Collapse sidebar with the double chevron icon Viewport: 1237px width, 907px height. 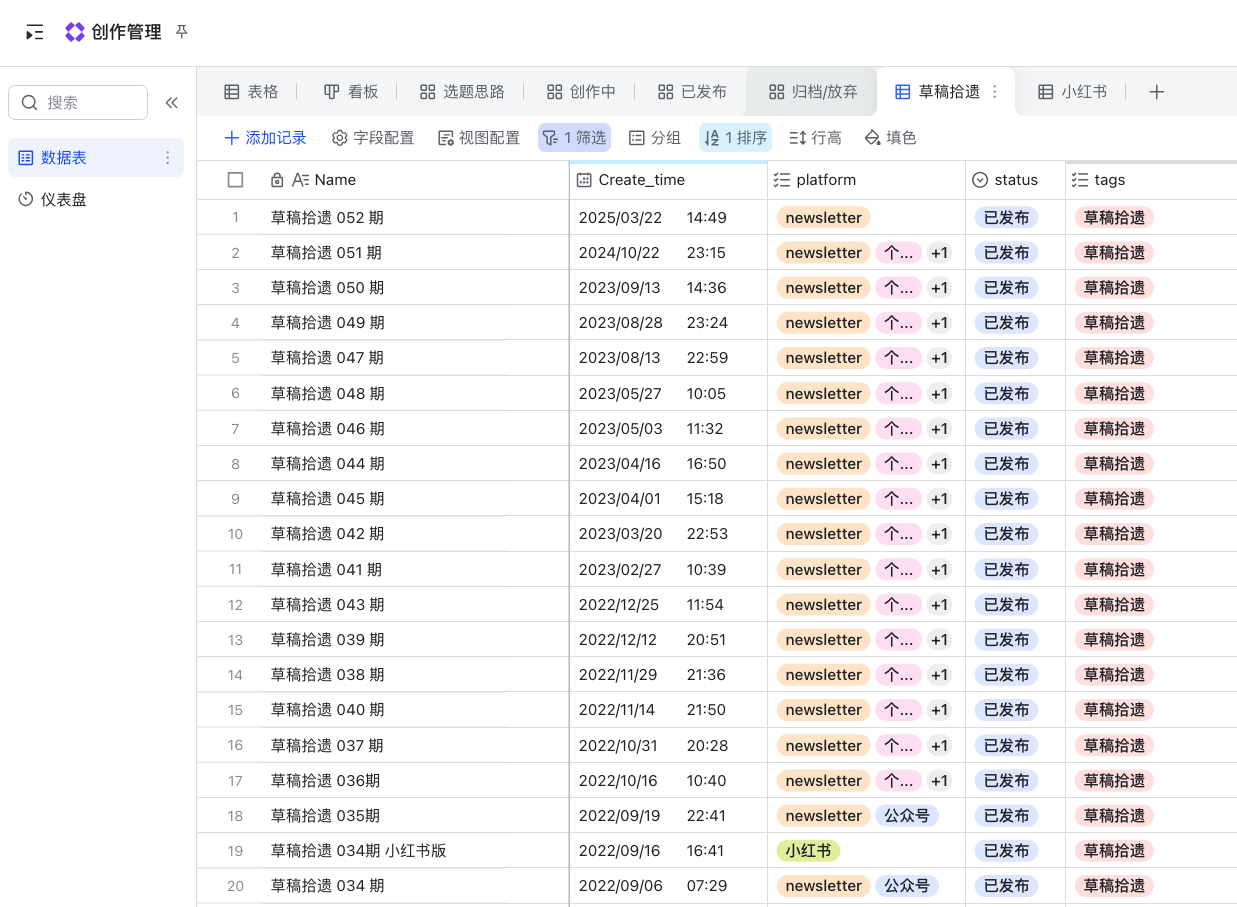click(171, 103)
